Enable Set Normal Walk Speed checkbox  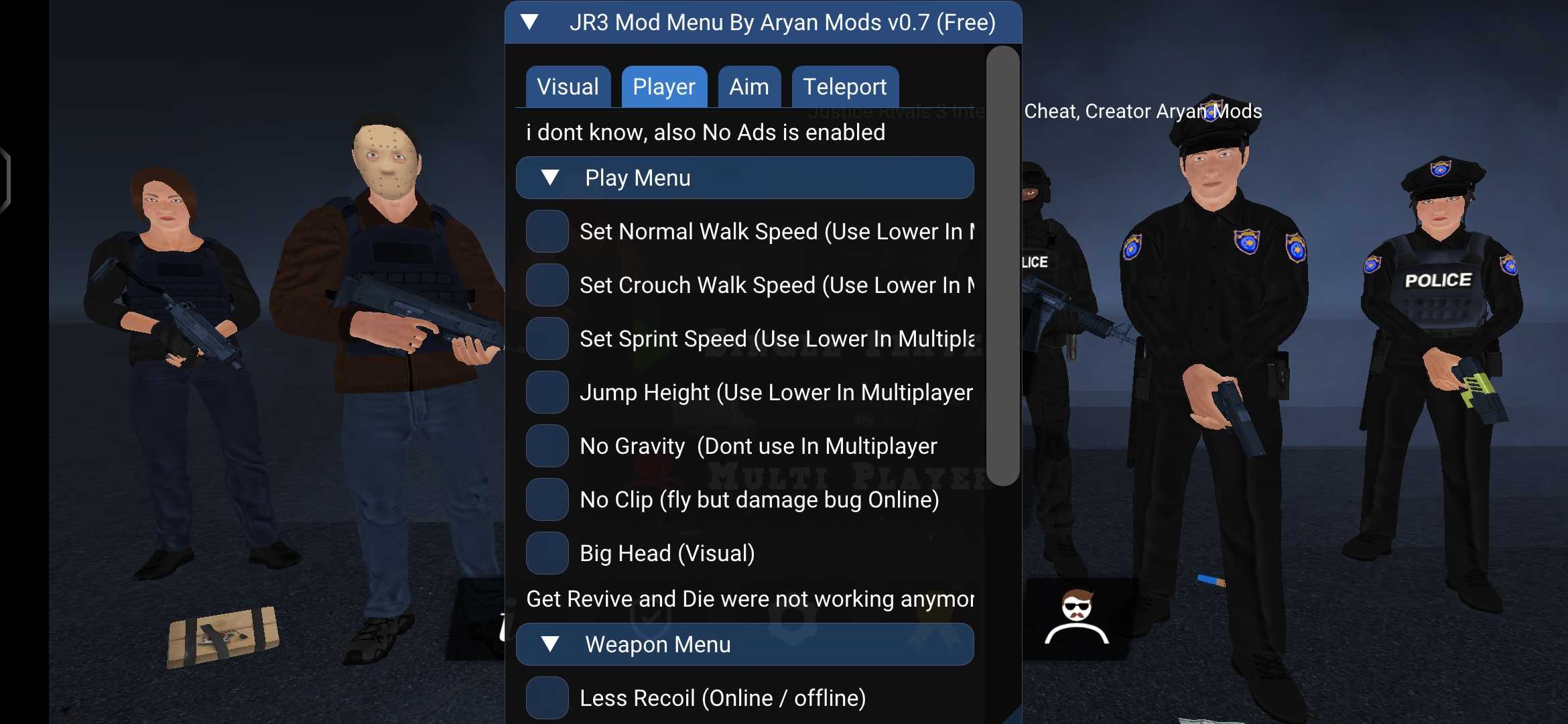tap(547, 231)
